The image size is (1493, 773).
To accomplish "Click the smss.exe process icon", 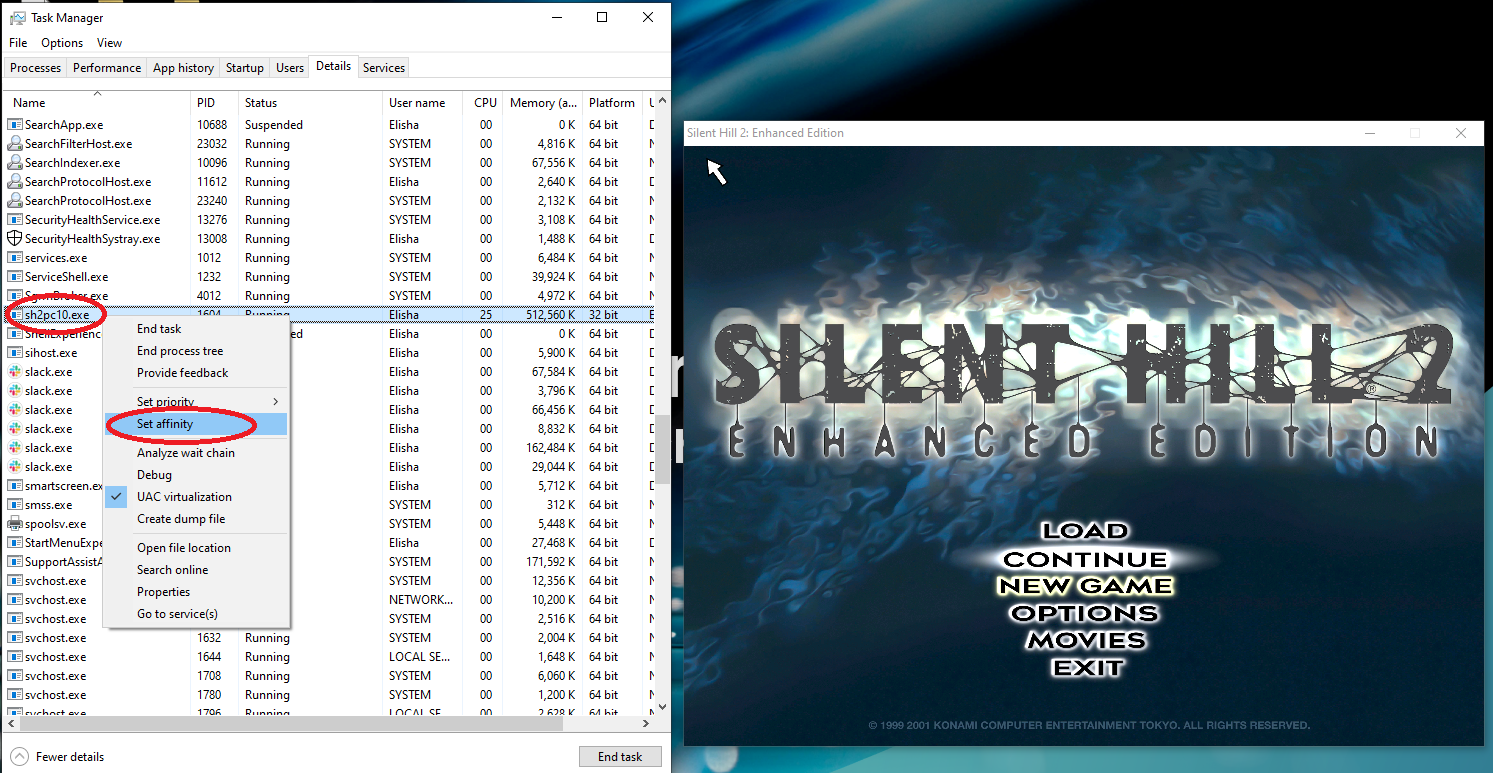I will 15,505.
